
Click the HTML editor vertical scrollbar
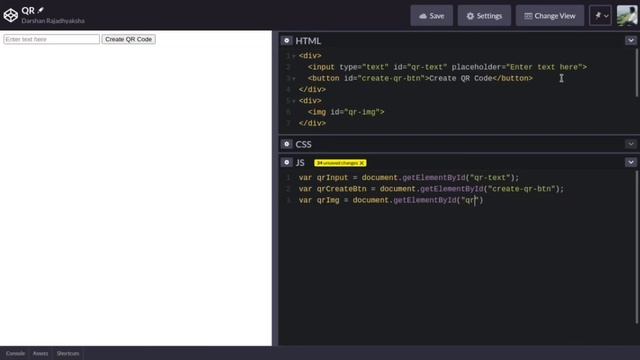coord(636,73)
